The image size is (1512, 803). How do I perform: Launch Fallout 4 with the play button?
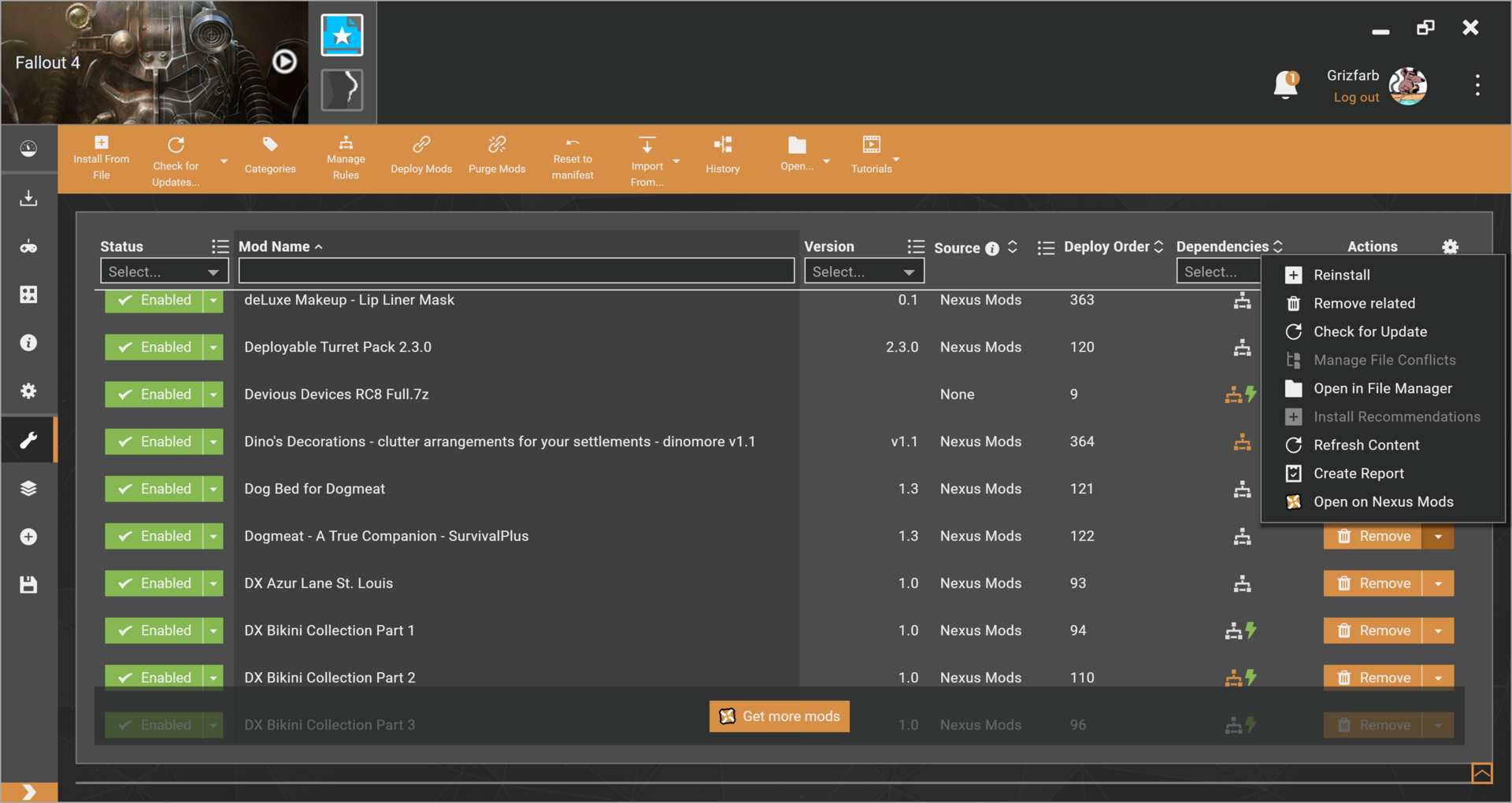(284, 61)
